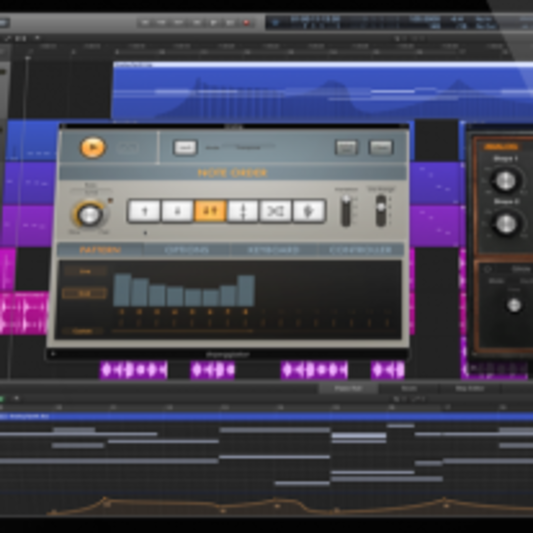Adjust the Variation slider
Screen dimensions: 533x533
click(346, 211)
